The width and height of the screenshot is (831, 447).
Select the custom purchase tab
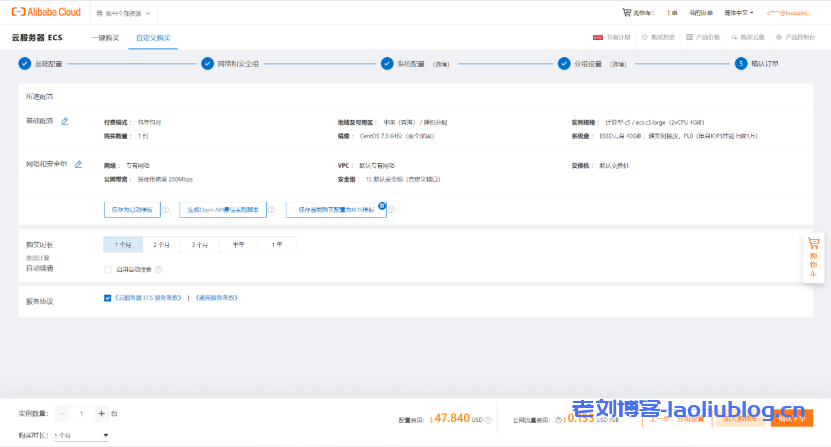[153, 37]
